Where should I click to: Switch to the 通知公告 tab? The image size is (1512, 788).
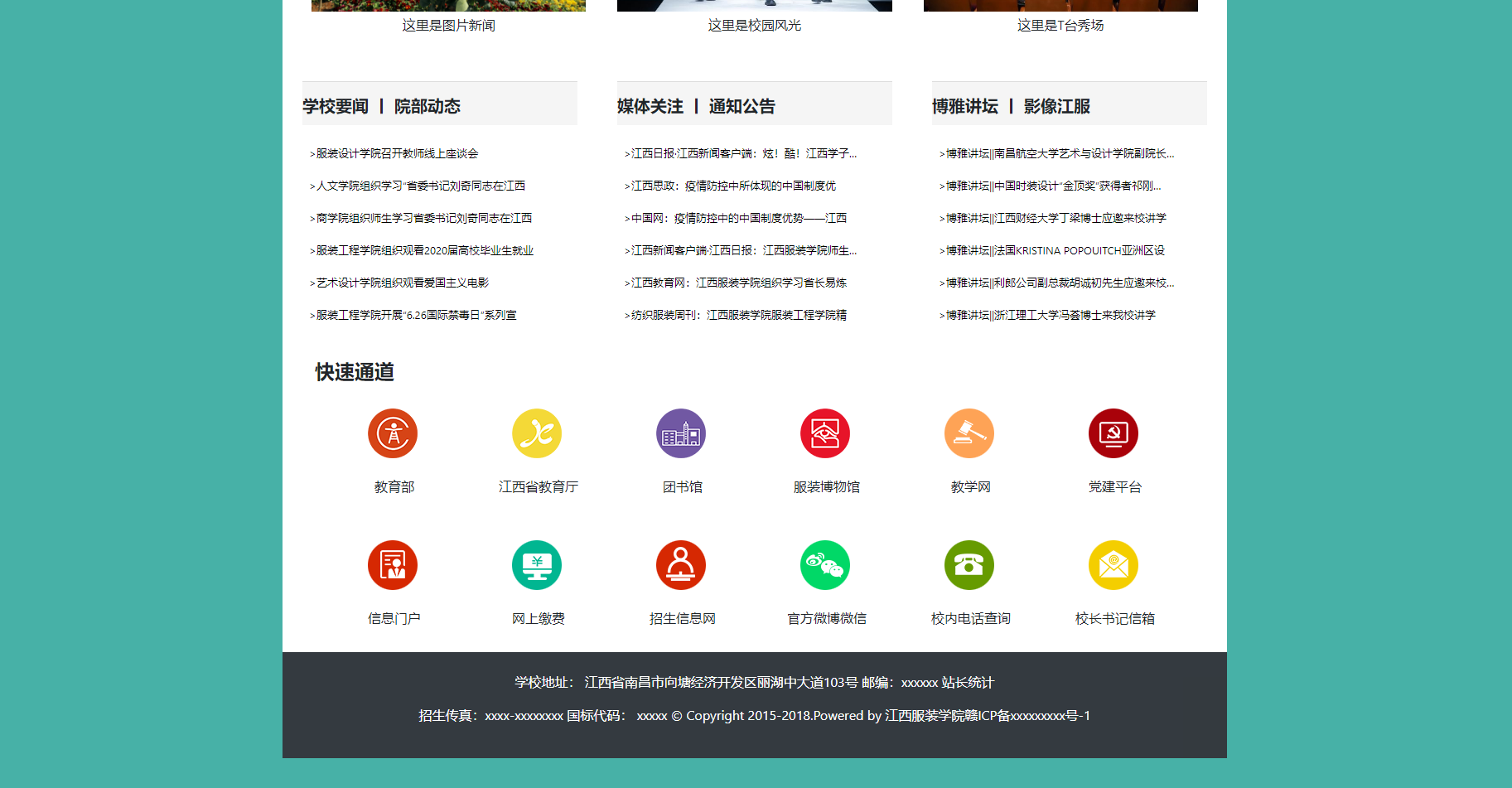[x=744, y=105]
